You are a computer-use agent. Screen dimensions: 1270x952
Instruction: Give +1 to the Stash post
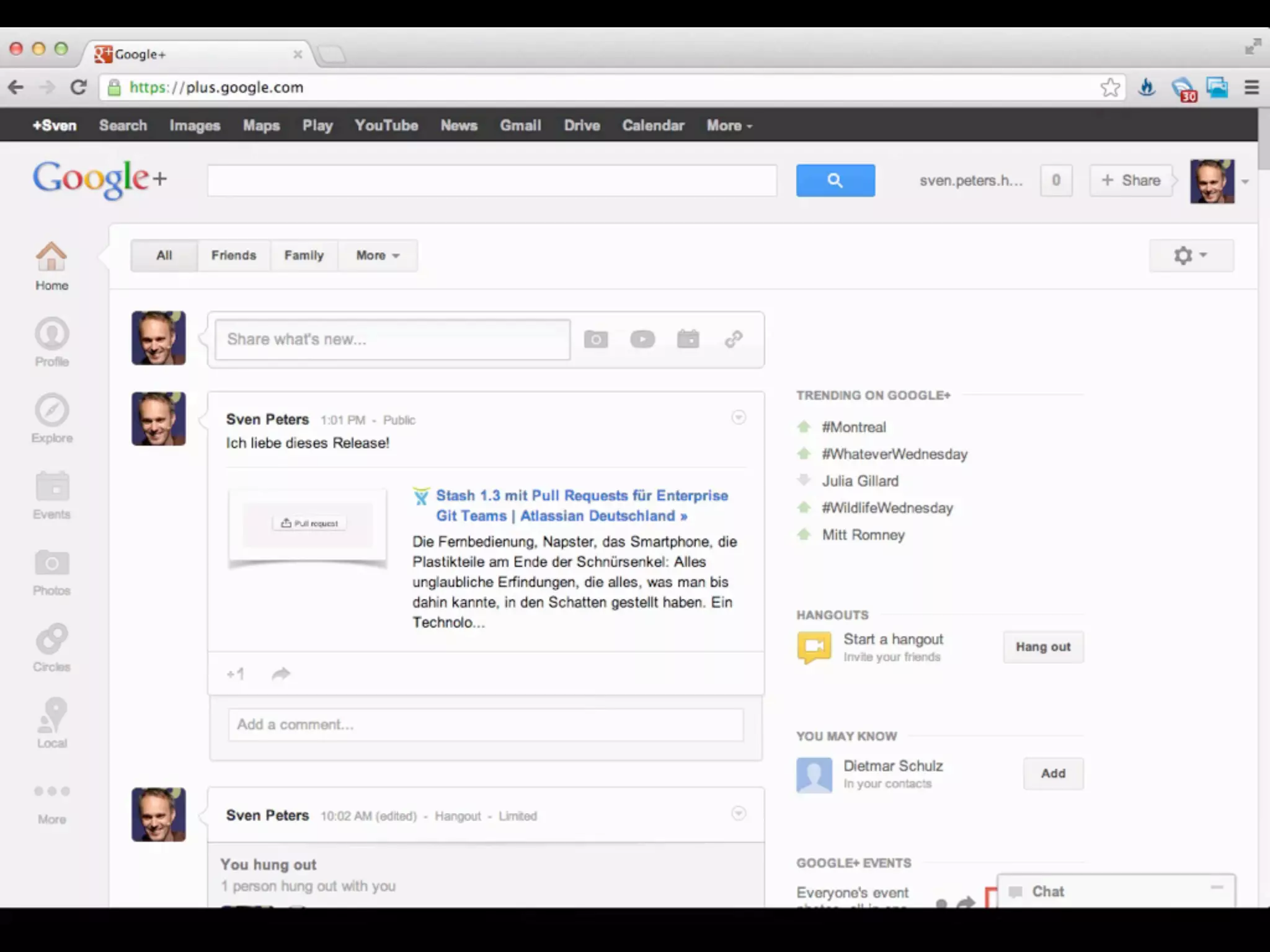coord(236,674)
